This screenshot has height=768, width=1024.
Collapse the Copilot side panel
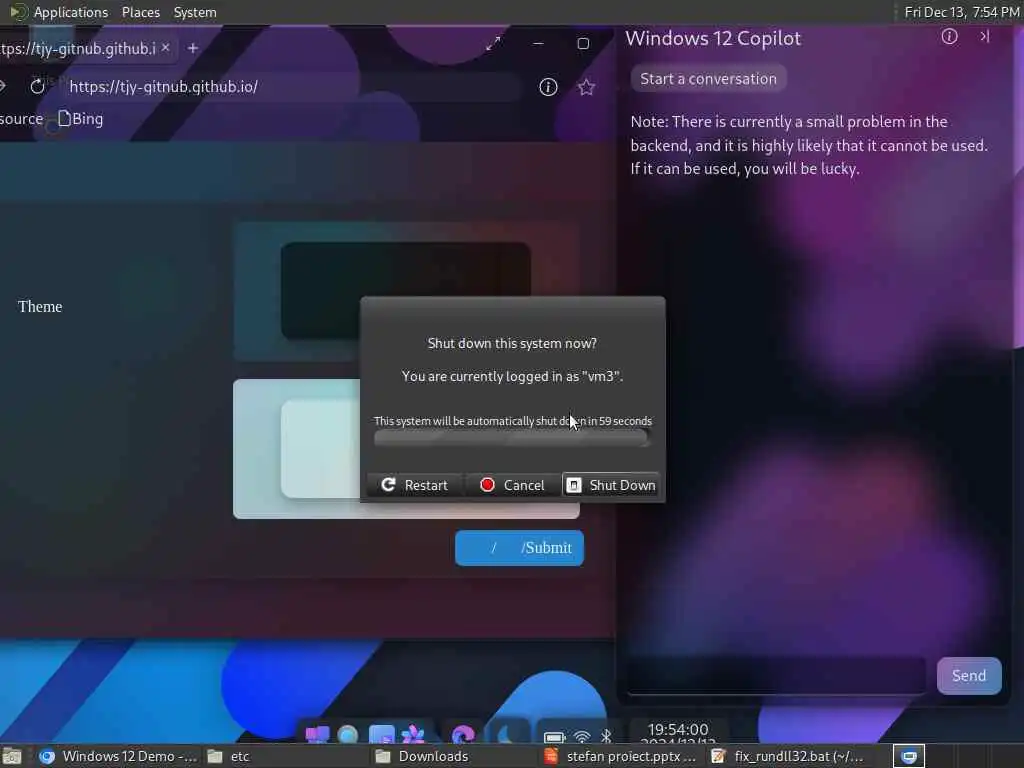(x=985, y=37)
